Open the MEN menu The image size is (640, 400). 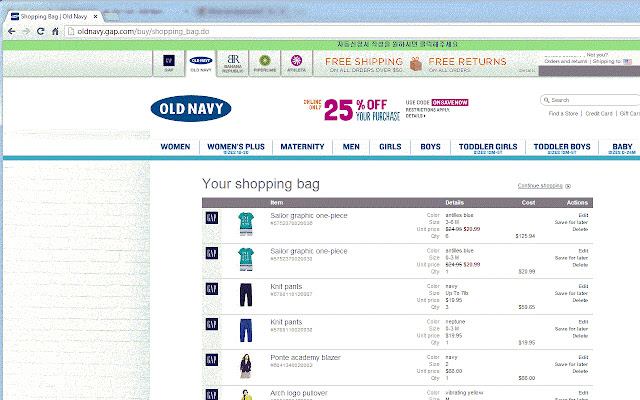(x=351, y=147)
